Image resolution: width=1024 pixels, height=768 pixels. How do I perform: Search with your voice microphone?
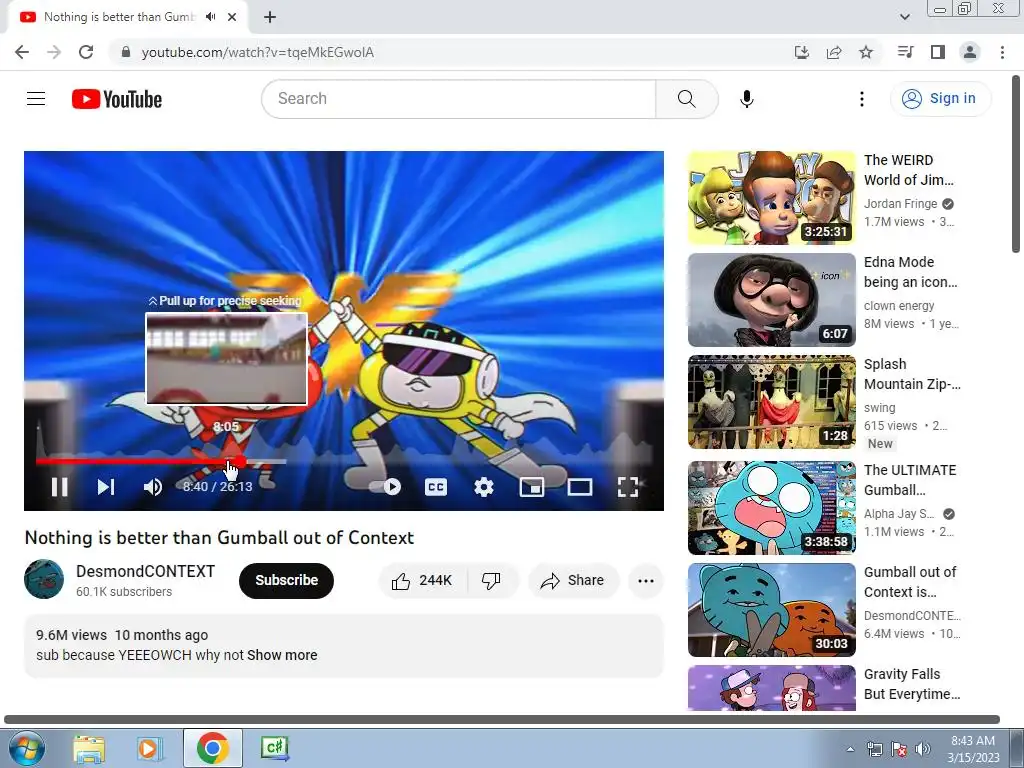coord(746,99)
